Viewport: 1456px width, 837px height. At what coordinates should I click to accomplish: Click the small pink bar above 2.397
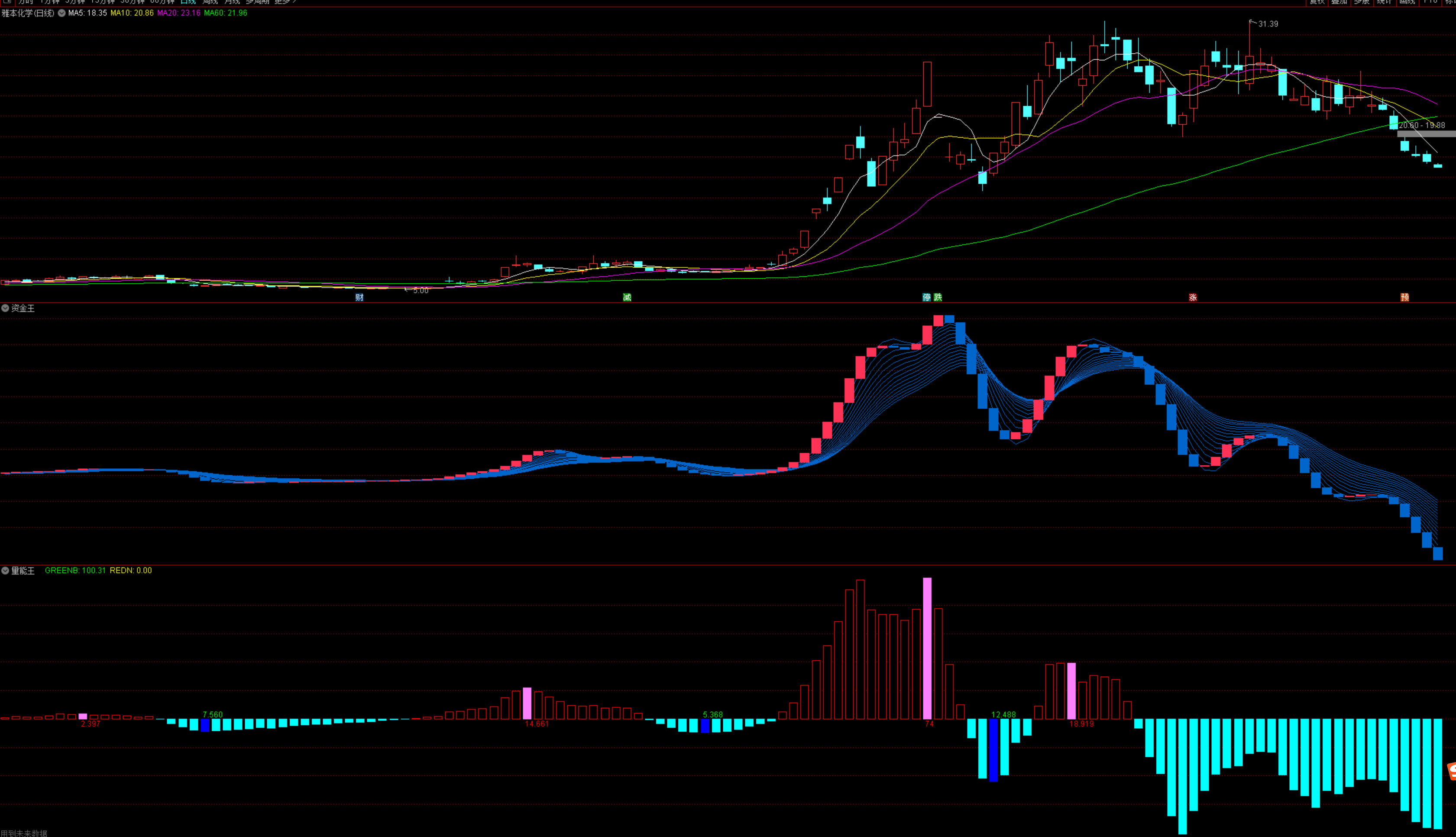pos(83,716)
